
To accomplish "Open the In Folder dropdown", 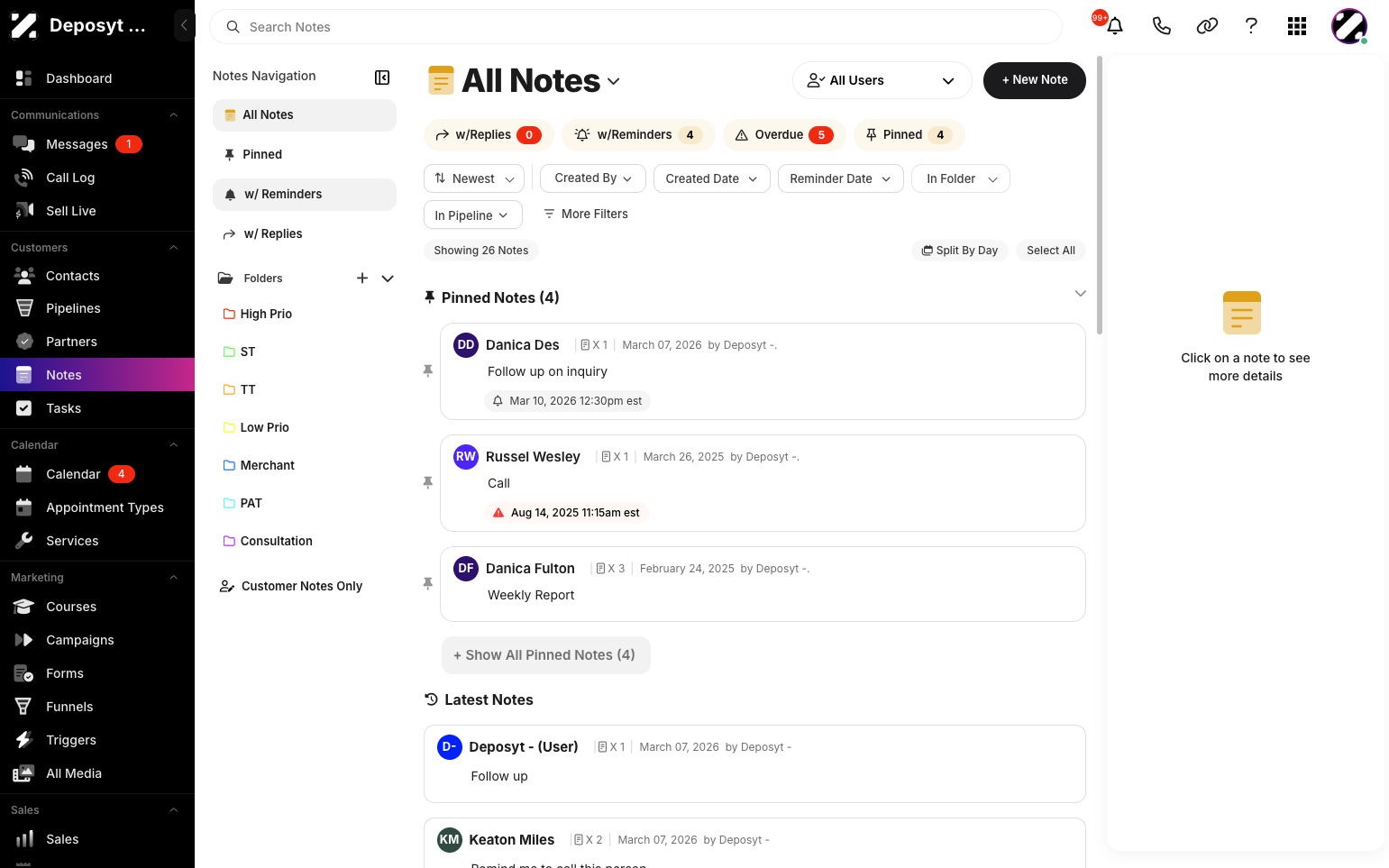I will 961,178.
